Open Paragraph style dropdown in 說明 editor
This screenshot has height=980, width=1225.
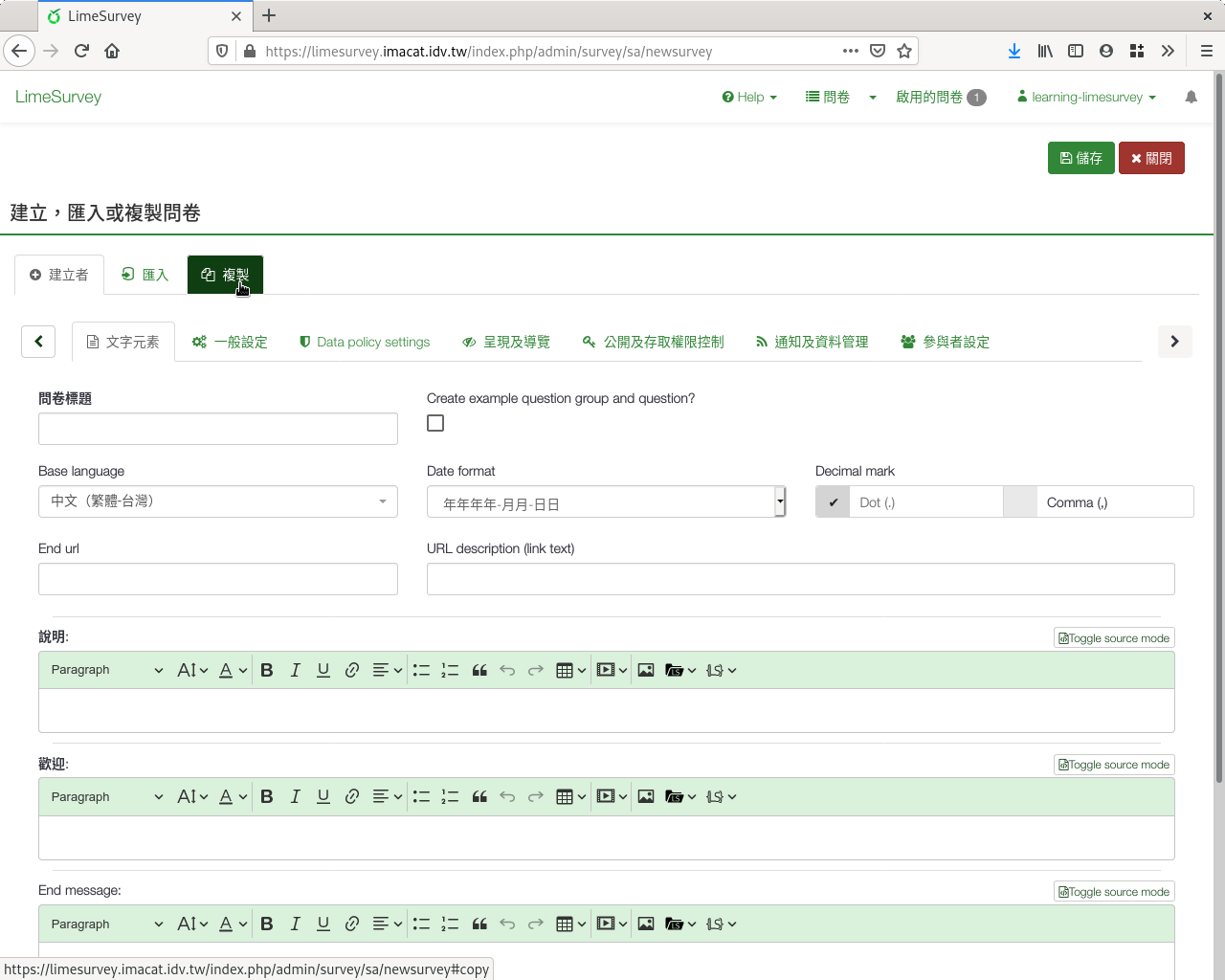(x=107, y=670)
